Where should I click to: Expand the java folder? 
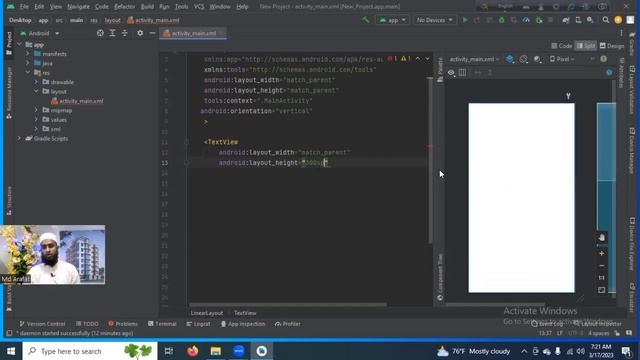point(28,63)
